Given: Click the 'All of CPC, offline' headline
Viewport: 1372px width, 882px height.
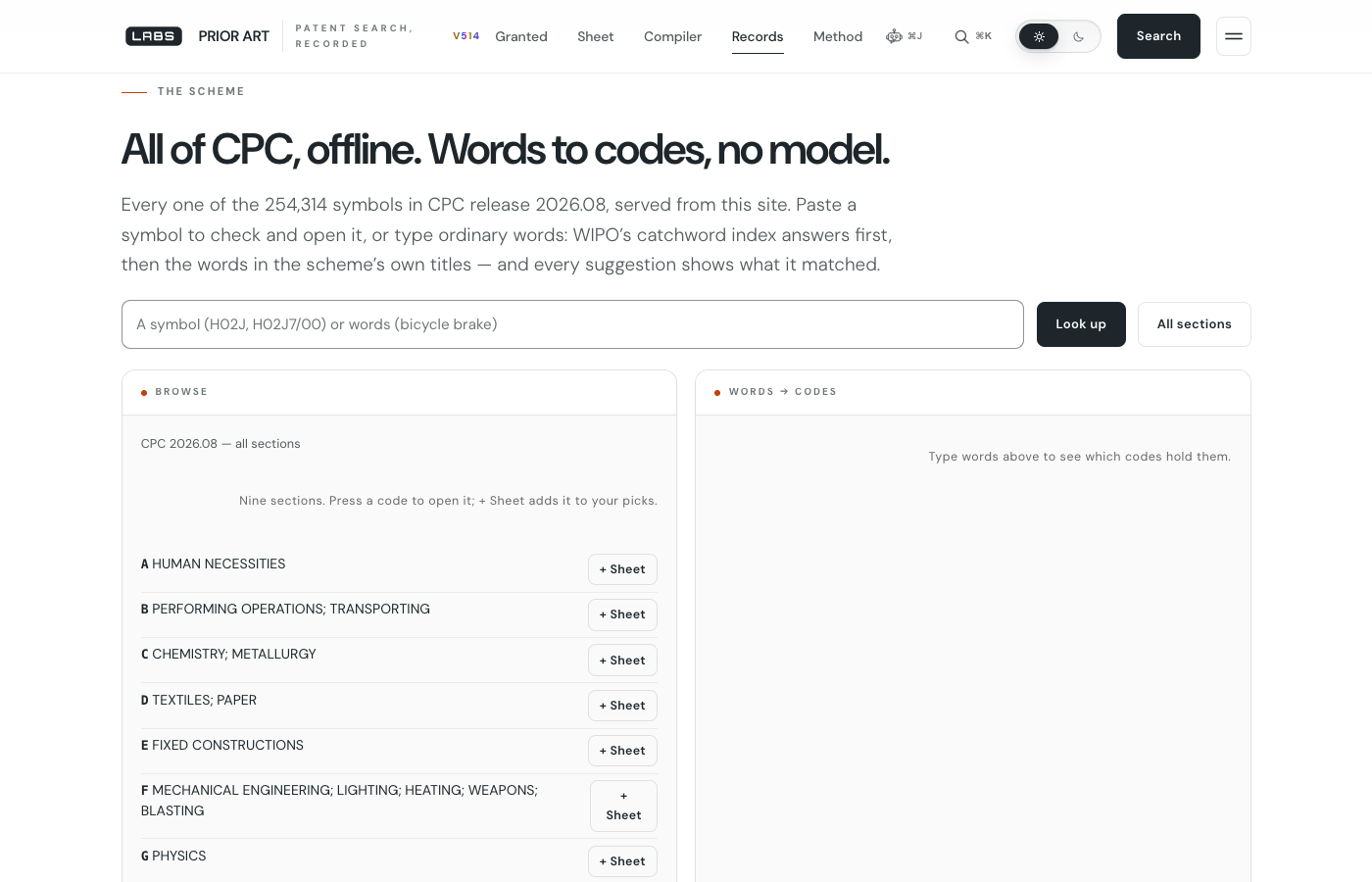Looking at the screenshot, I should coord(506,150).
